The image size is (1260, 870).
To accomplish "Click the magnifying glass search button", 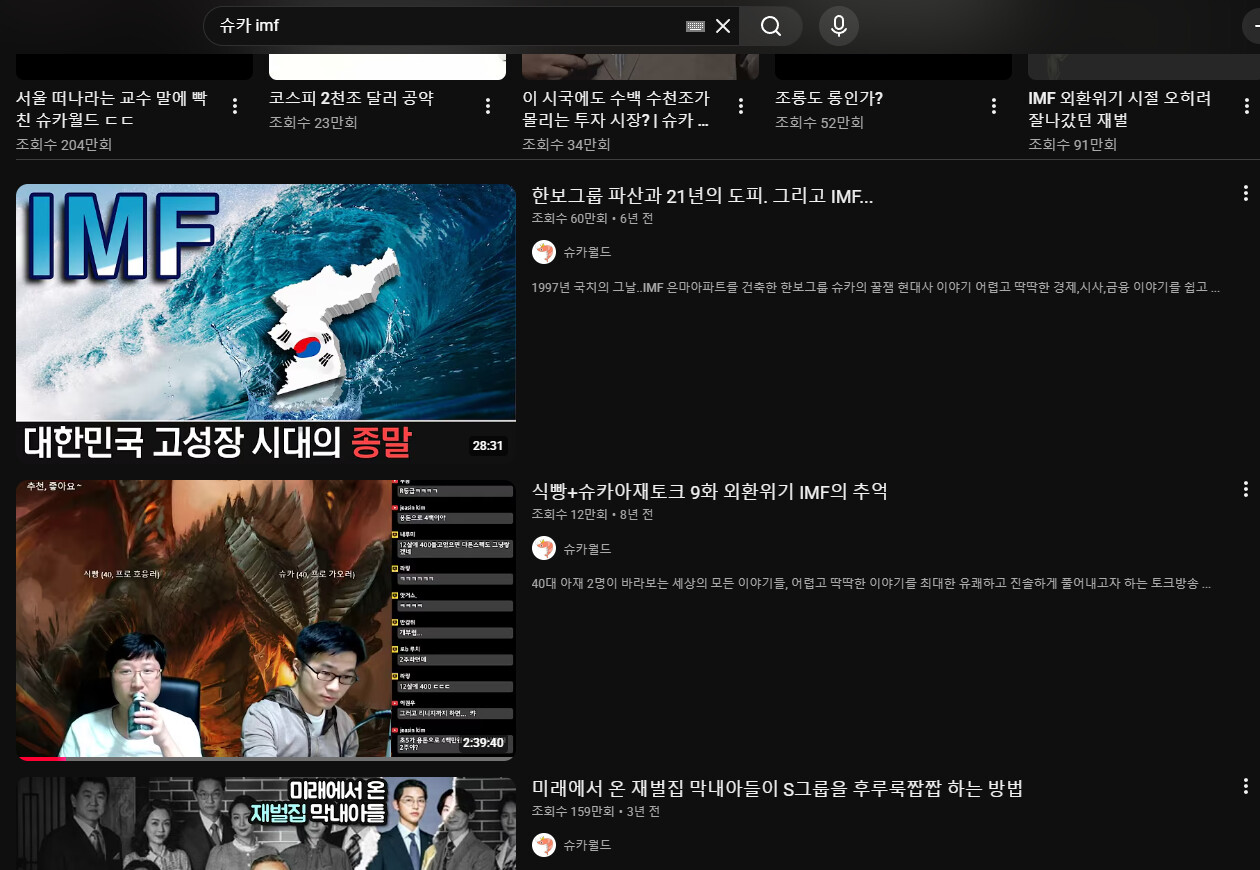I will click(x=770, y=26).
